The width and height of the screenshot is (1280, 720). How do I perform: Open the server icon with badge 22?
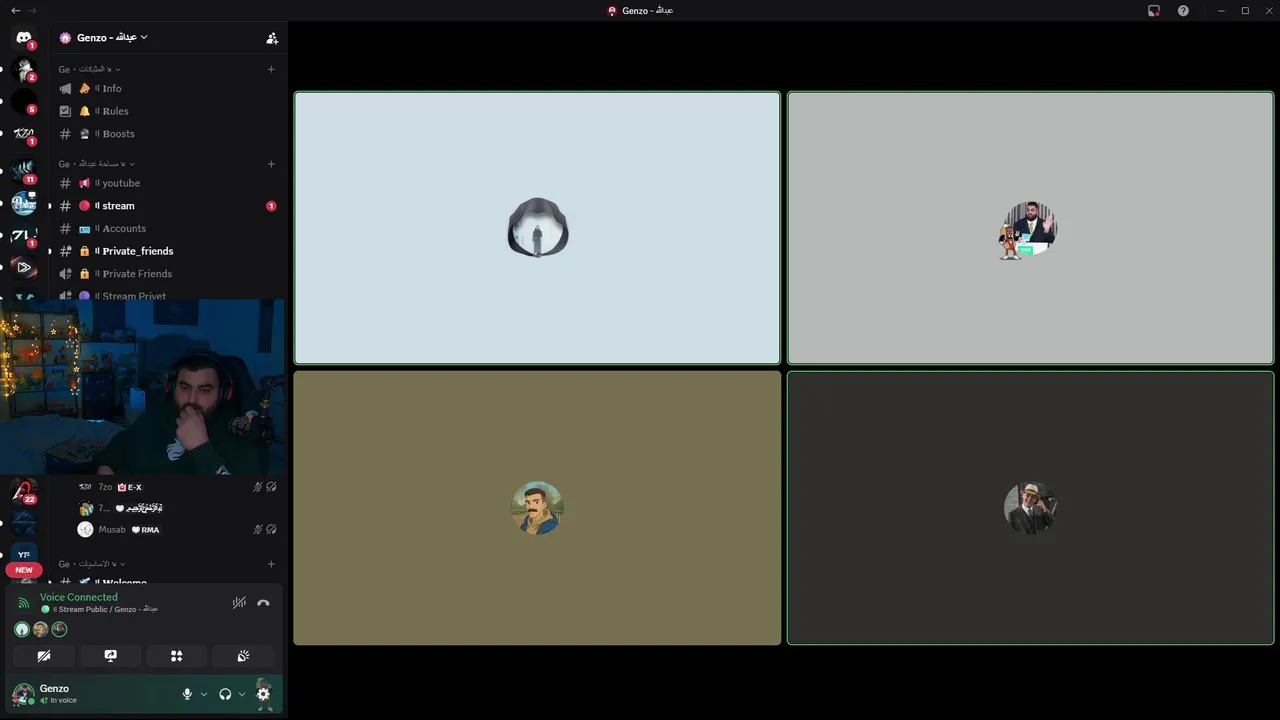24,491
